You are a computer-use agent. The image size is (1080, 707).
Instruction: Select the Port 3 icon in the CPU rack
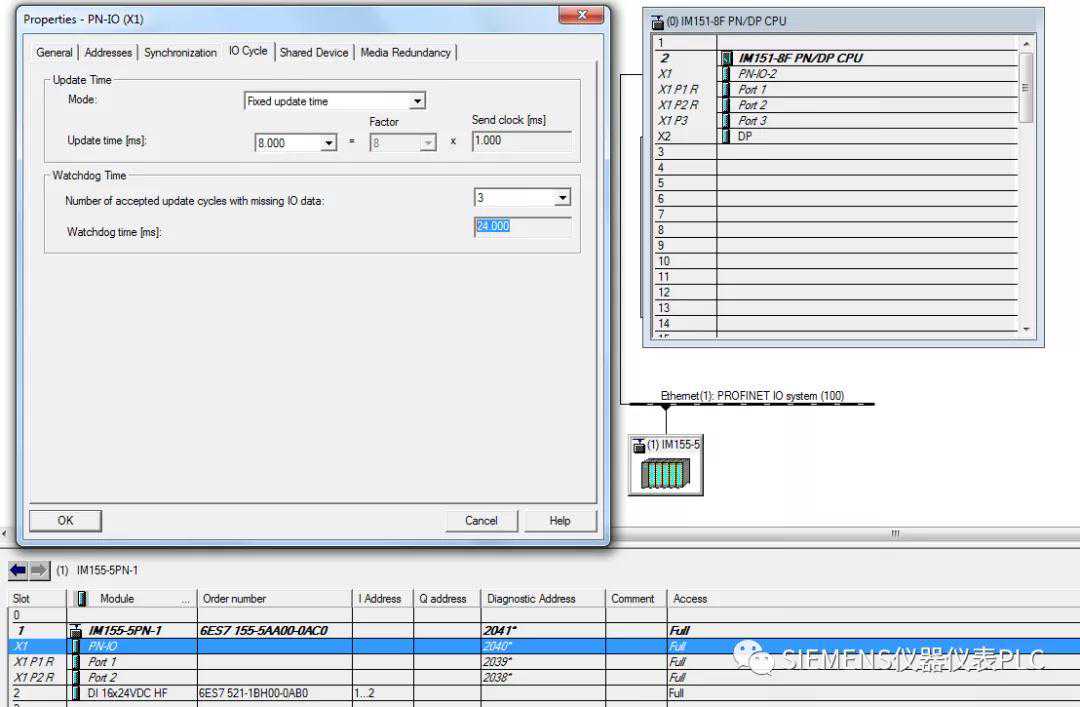[726, 121]
